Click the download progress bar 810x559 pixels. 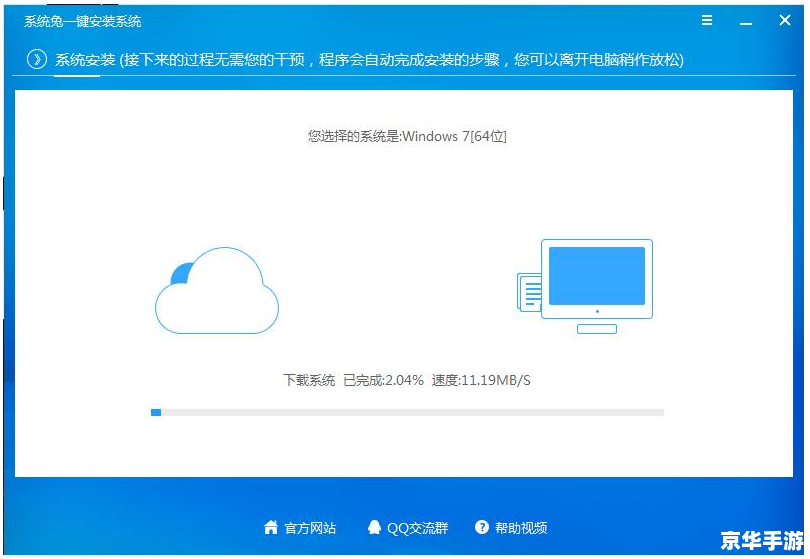(x=407, y=412)
